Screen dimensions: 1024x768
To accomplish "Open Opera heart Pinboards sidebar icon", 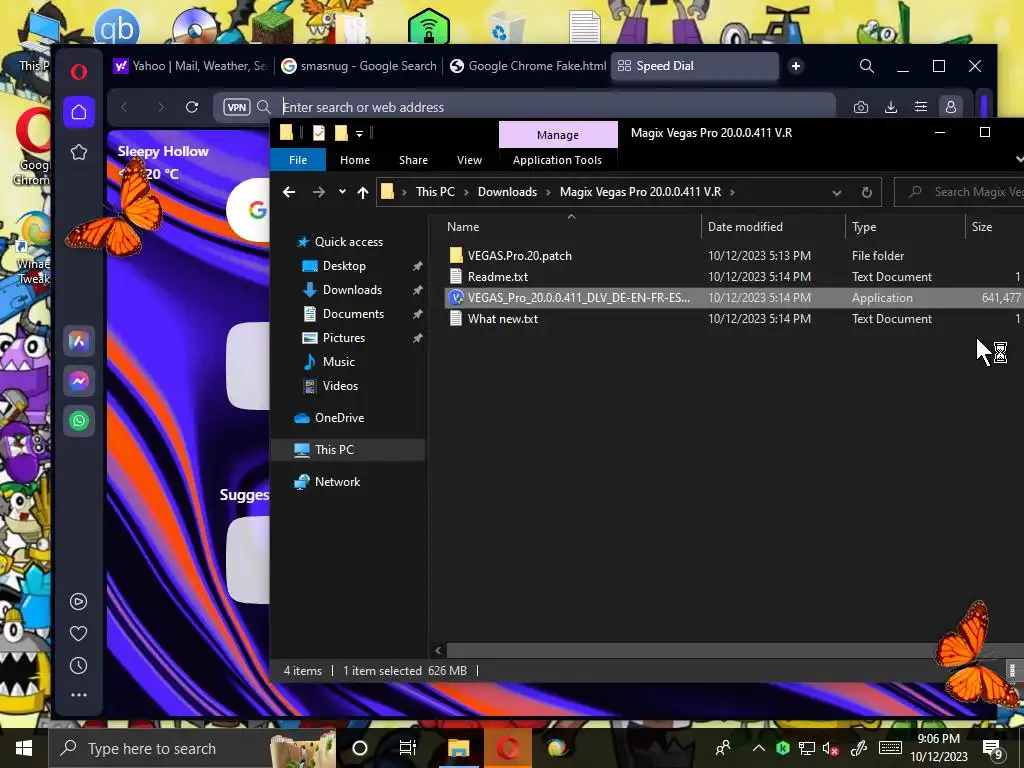I will click(78, 633).
